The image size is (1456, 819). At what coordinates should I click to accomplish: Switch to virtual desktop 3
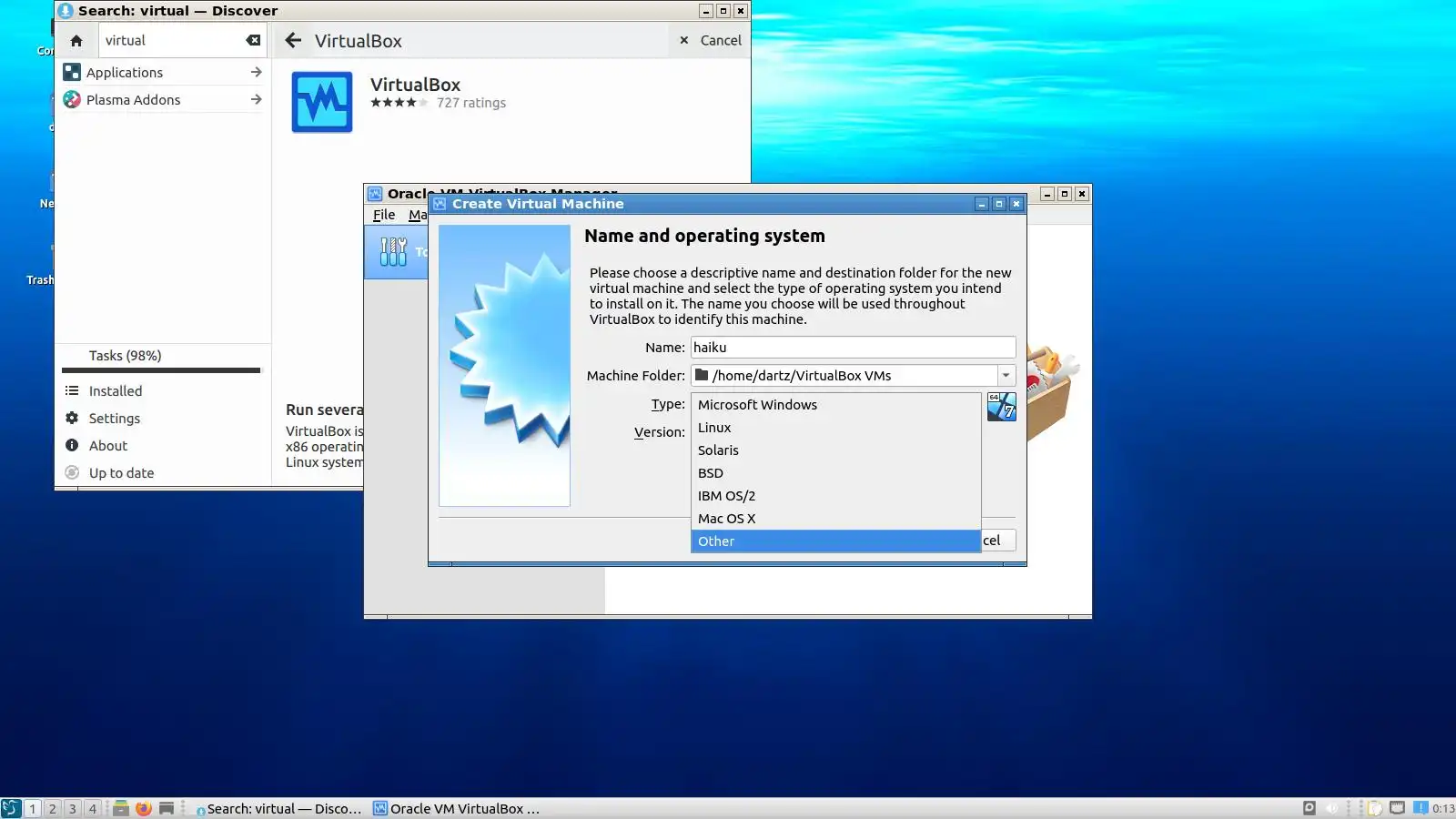coord(73,808)
